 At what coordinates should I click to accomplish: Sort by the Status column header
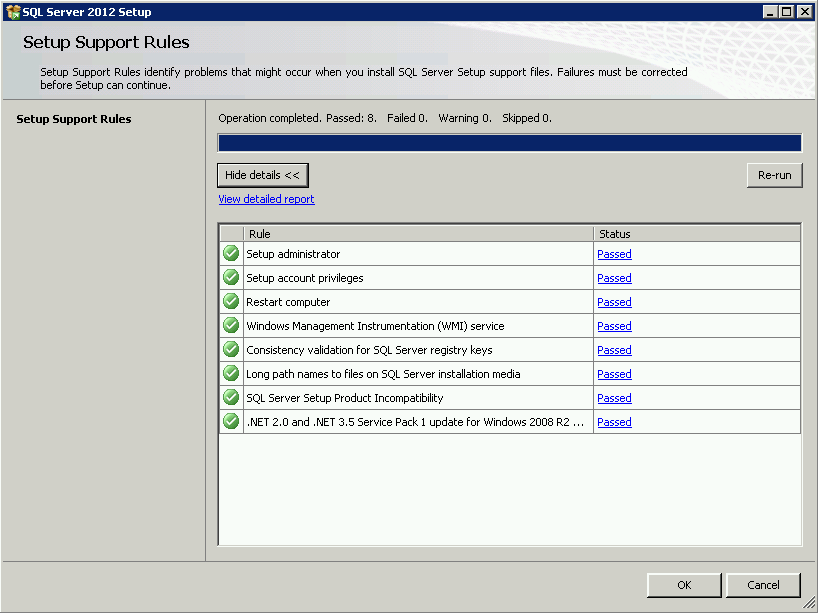[x=696, y=234]
